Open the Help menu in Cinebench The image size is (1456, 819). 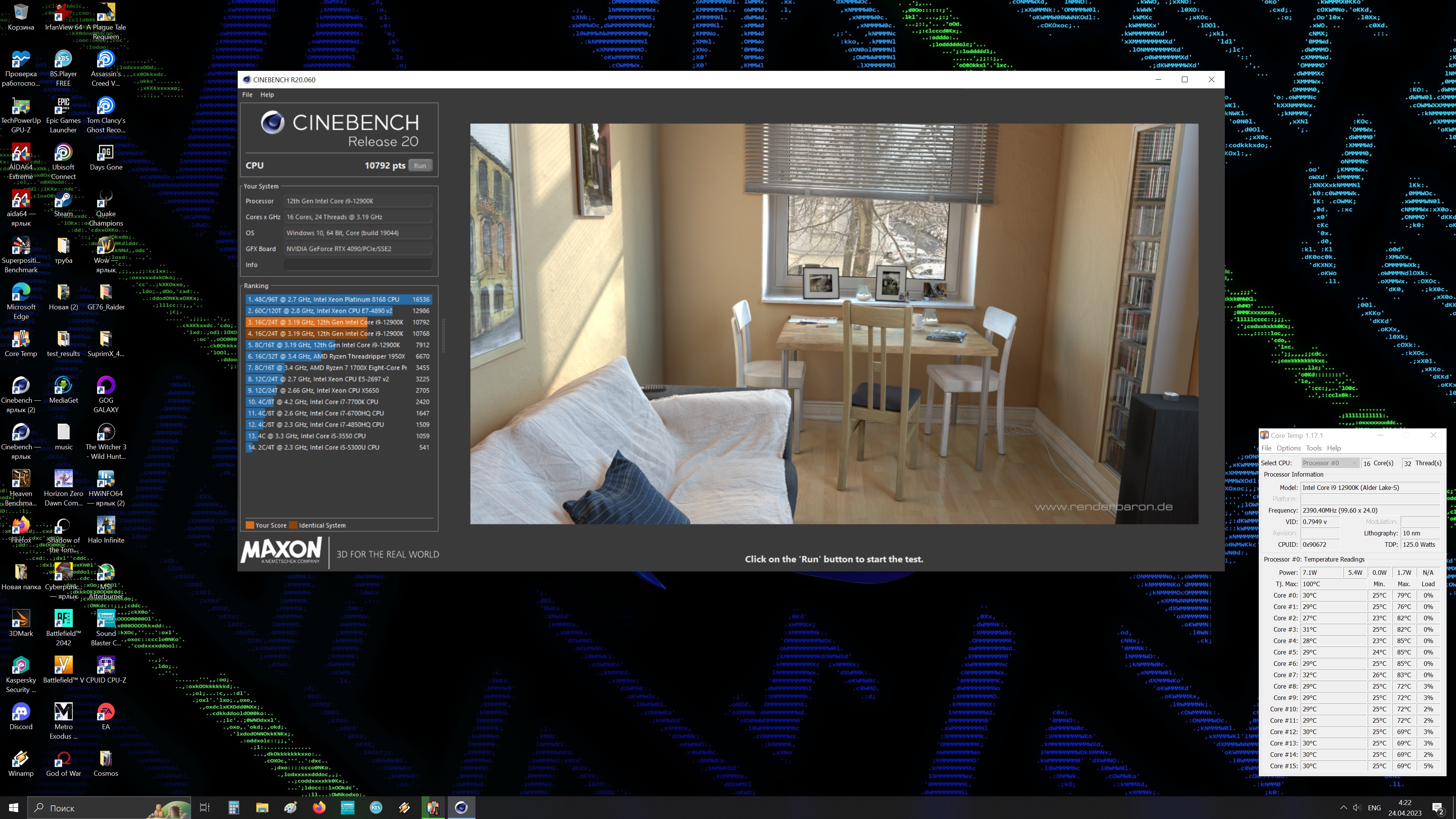267,95
